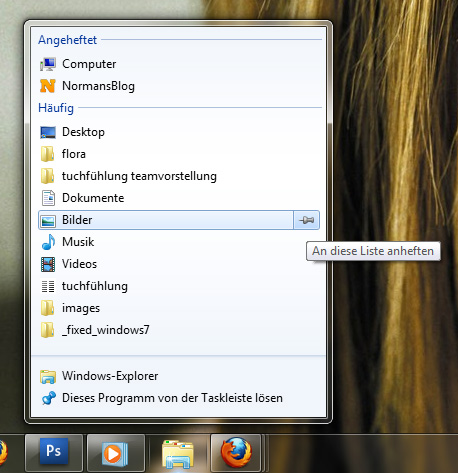The height and width of the screenshot is (473, 458).
Task: Open Firefox from the taskbar
Action: [236, 452]
